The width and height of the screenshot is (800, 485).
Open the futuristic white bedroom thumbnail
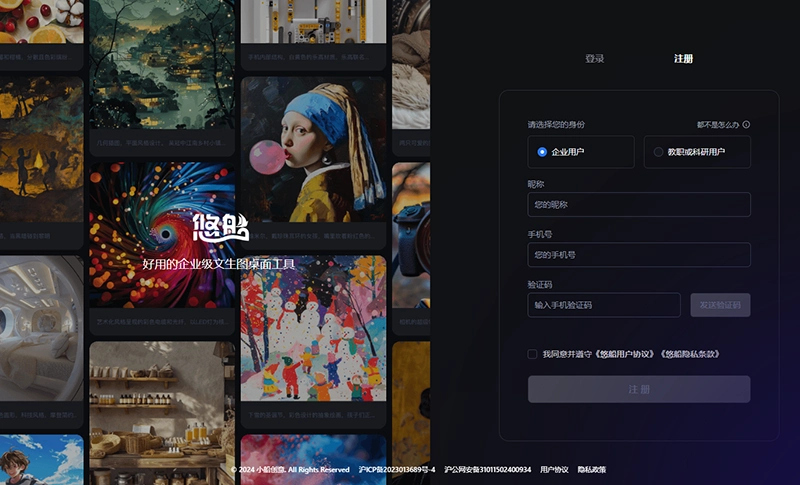pyautogui.click(x=41, y=328)
